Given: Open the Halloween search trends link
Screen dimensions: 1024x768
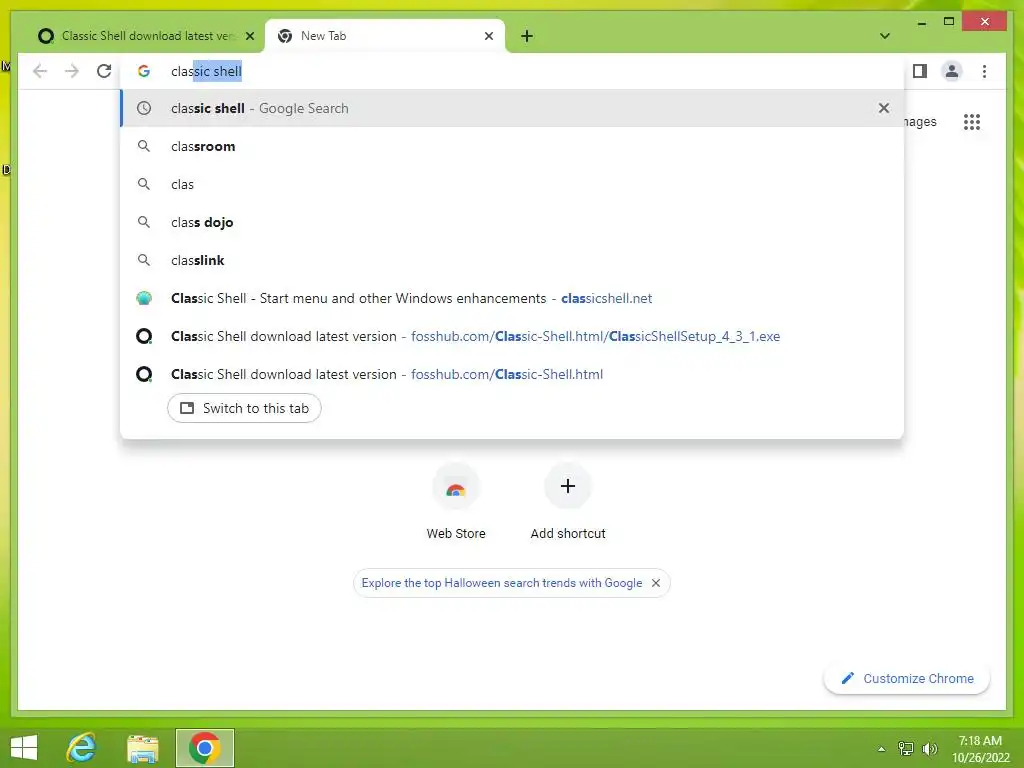Looking at the screenshot, I should (x=502, y=583).
